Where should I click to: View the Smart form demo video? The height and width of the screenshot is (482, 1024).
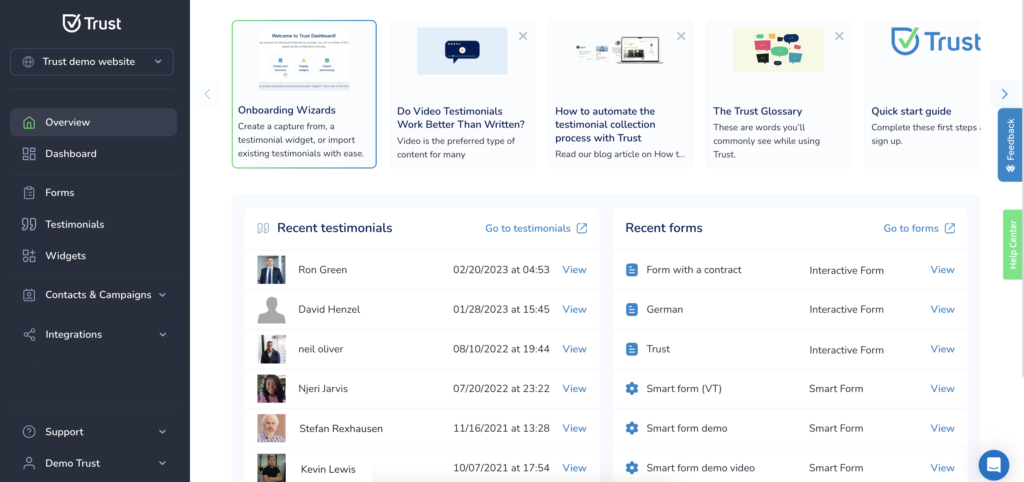[x=942, y=468]
